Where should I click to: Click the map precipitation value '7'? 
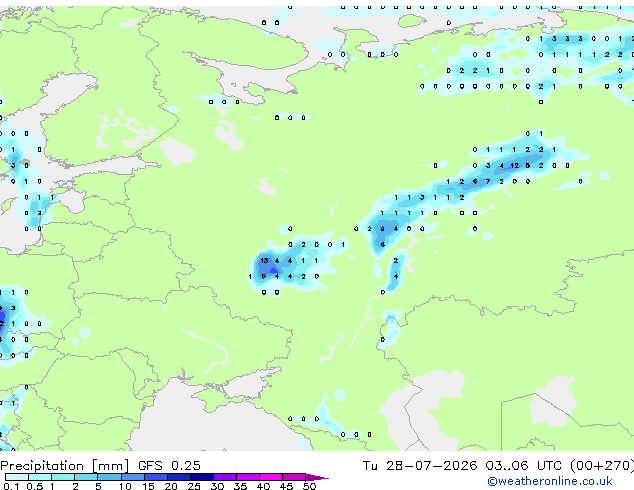(x=488, y=182)
